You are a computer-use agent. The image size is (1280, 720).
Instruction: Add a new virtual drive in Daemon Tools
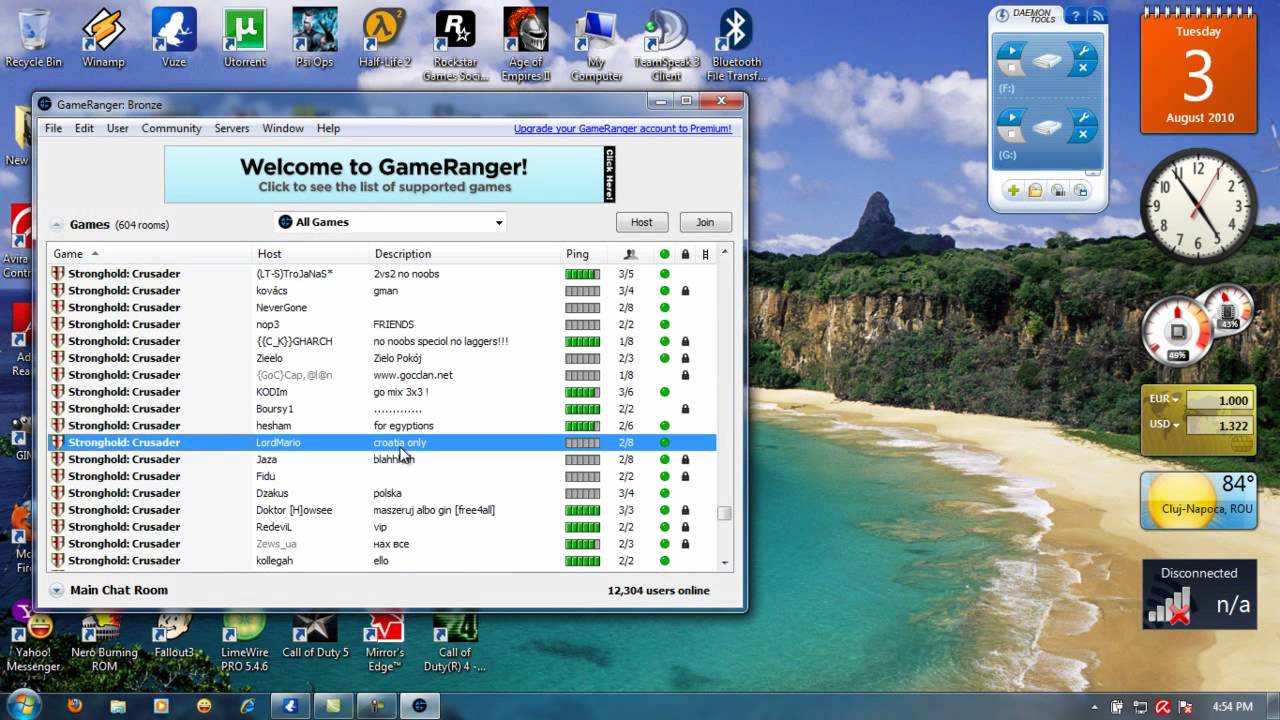pos(1013,190)
